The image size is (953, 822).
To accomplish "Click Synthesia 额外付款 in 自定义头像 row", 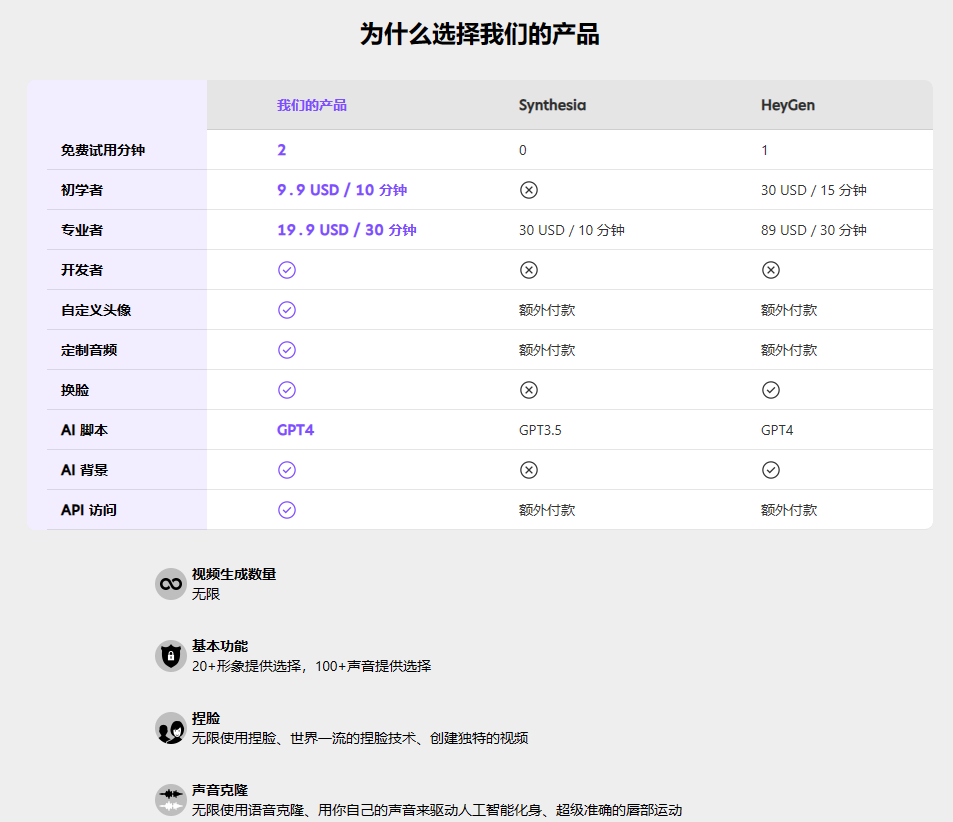I will 547,310.
